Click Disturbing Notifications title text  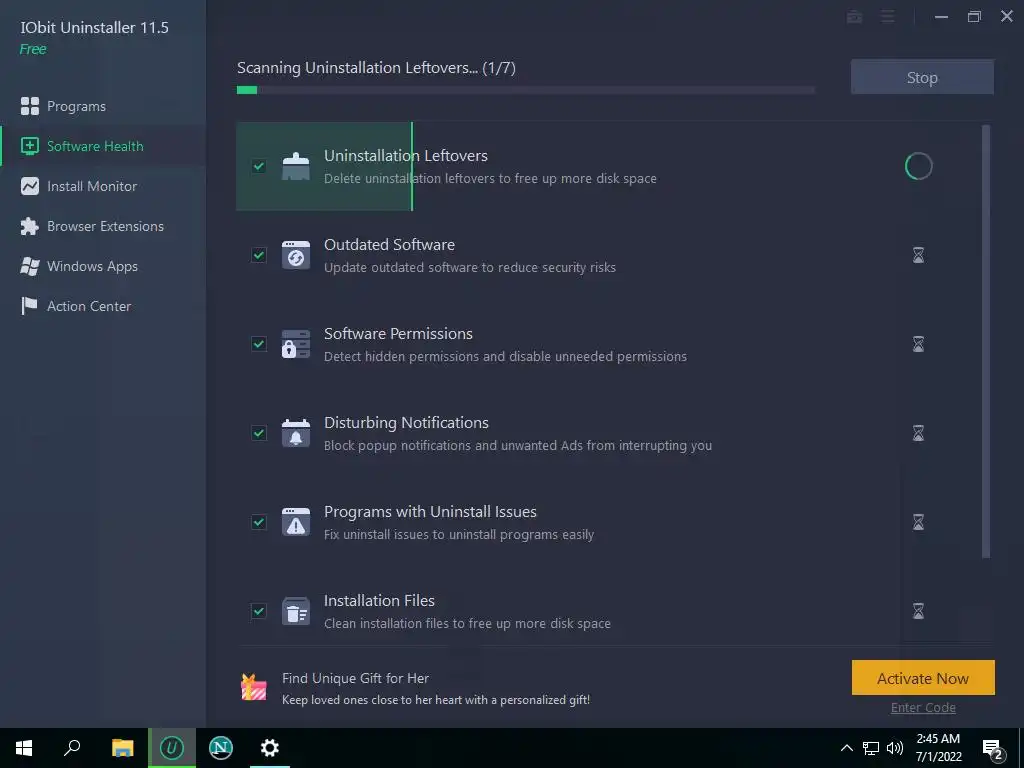pos(406,423)
